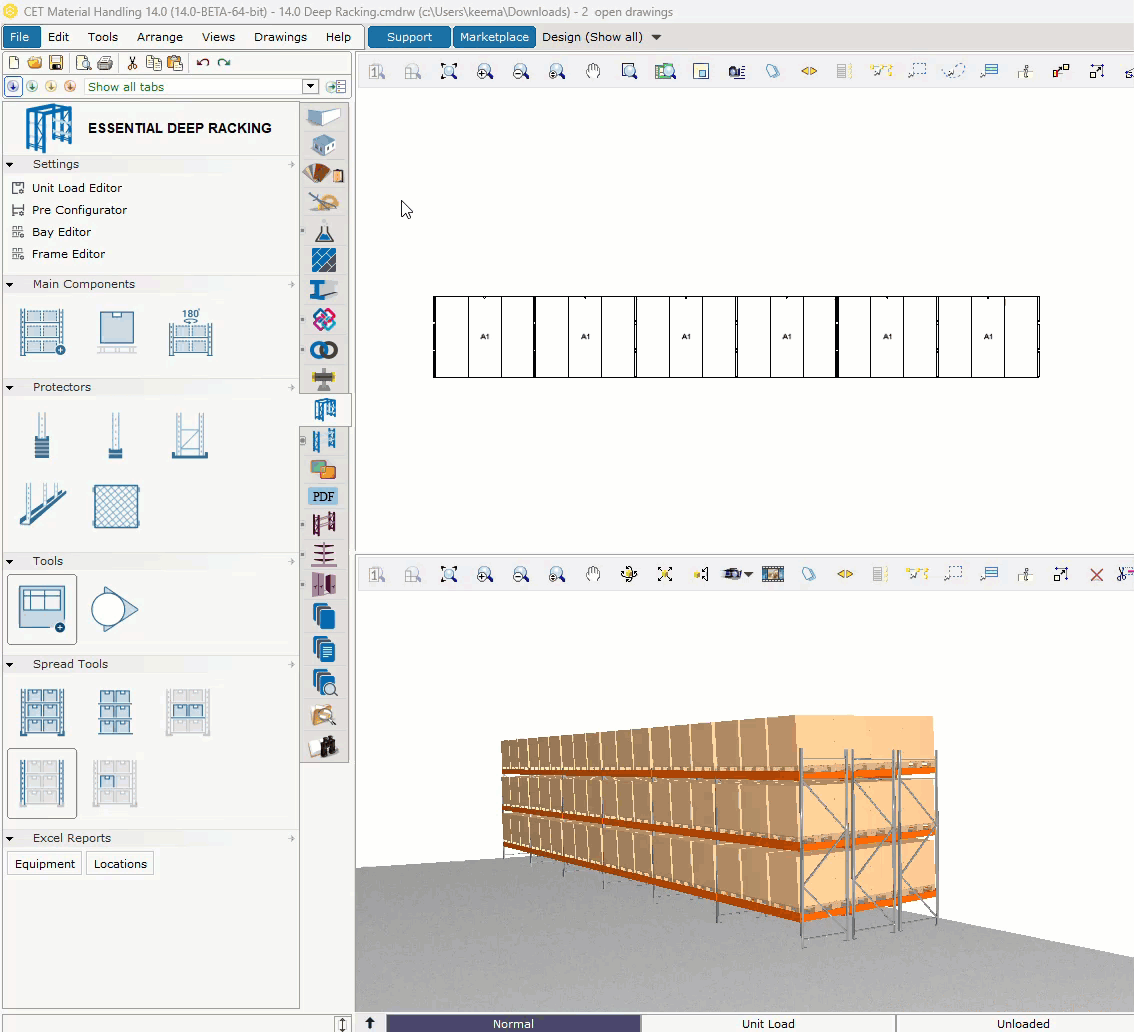Select the orange component tab filter button
This screenshot has height=1032, width=1134.
click(70, 87)
